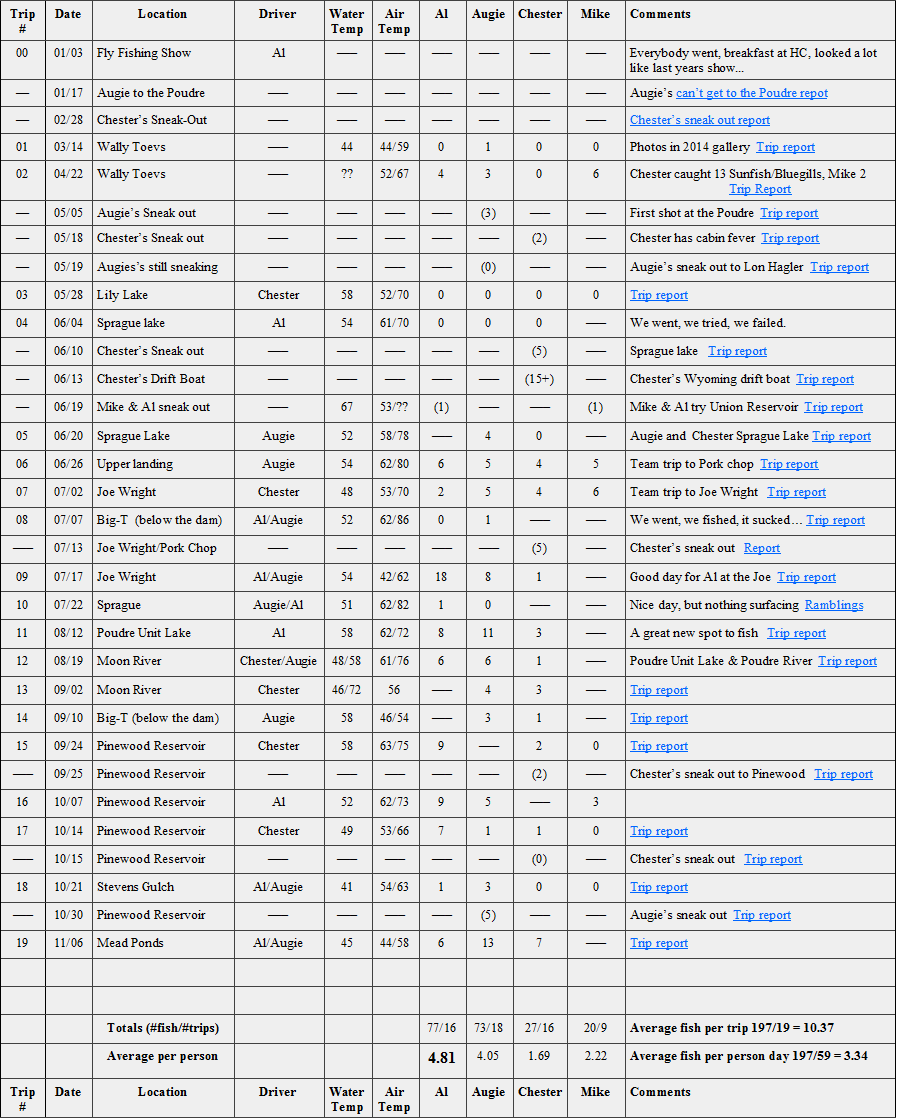Select the "Totals (#fish/#trips)" label cell

click(x=163, y=1028)
